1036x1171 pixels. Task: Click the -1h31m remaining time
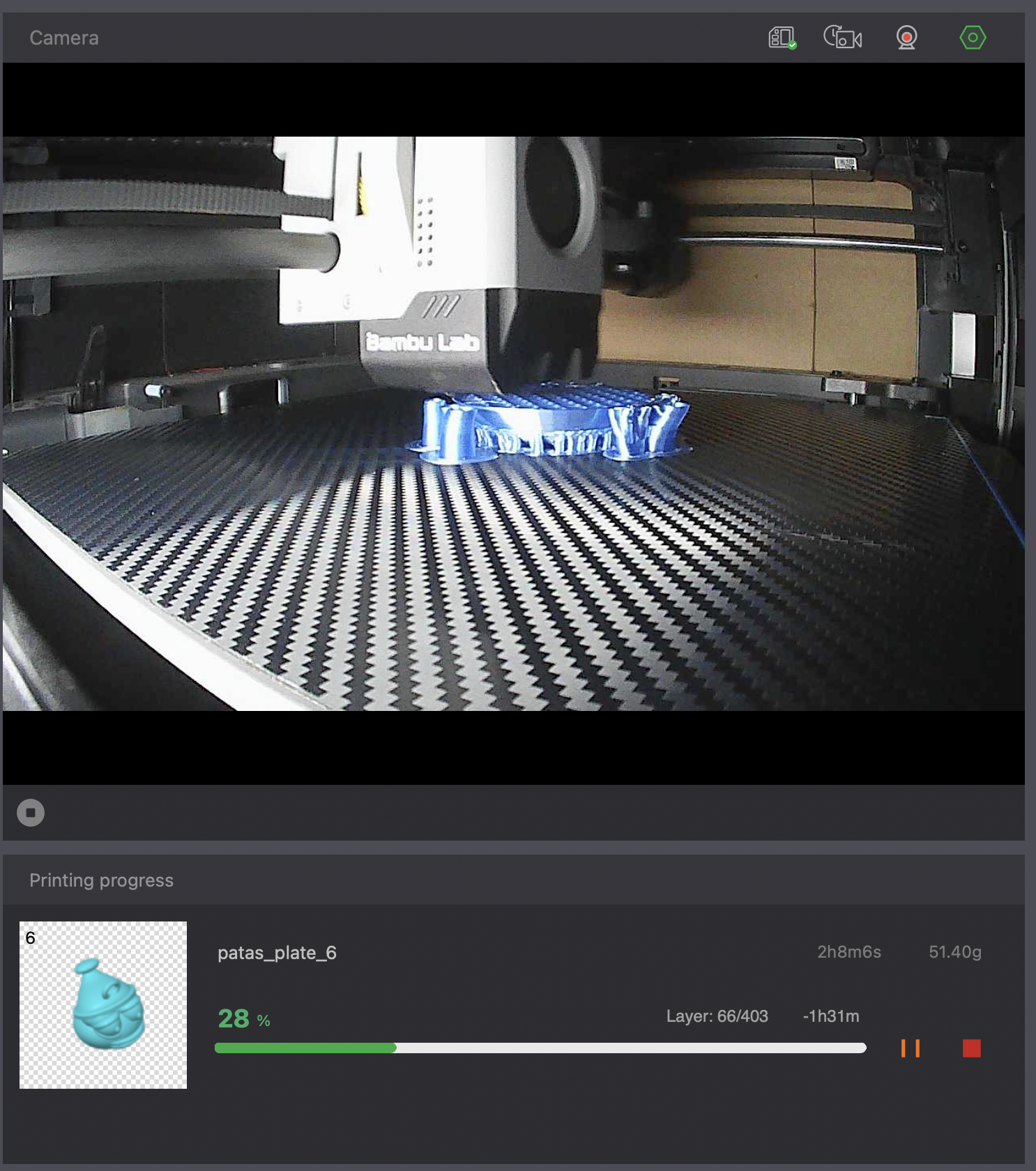(830, 1016)
